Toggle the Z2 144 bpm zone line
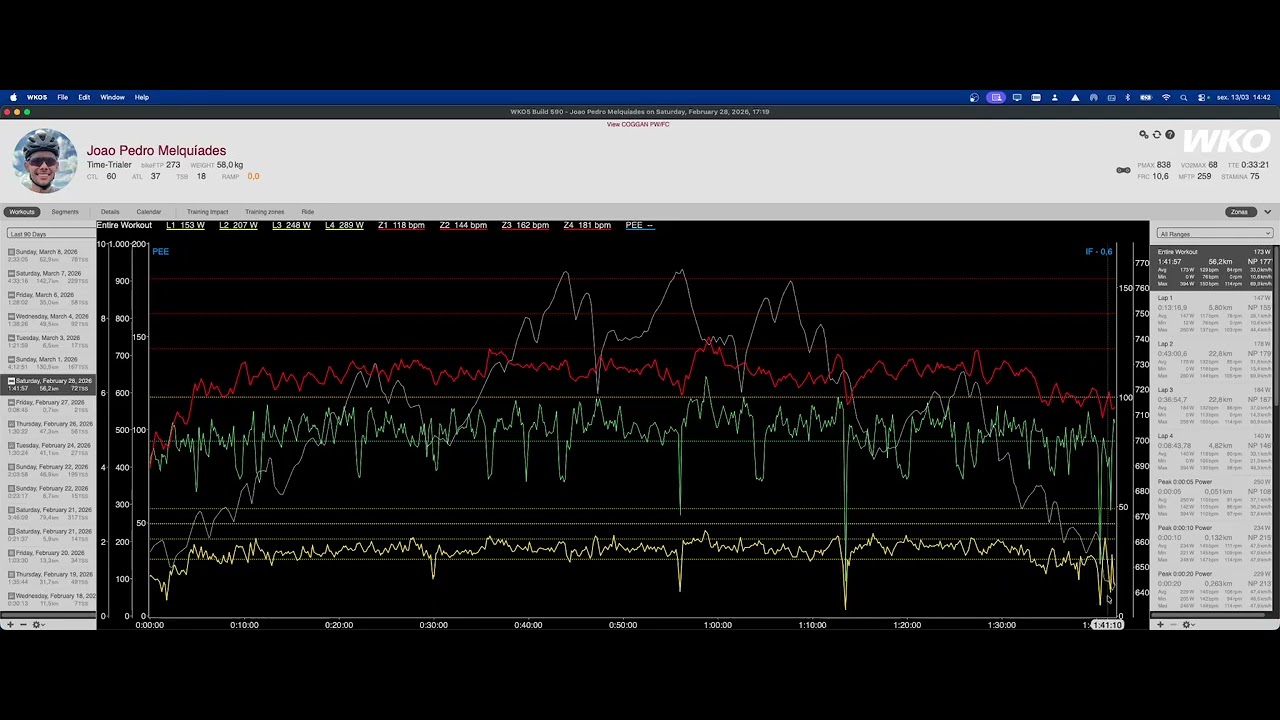The image size is (1280, 720). [463, 225]
